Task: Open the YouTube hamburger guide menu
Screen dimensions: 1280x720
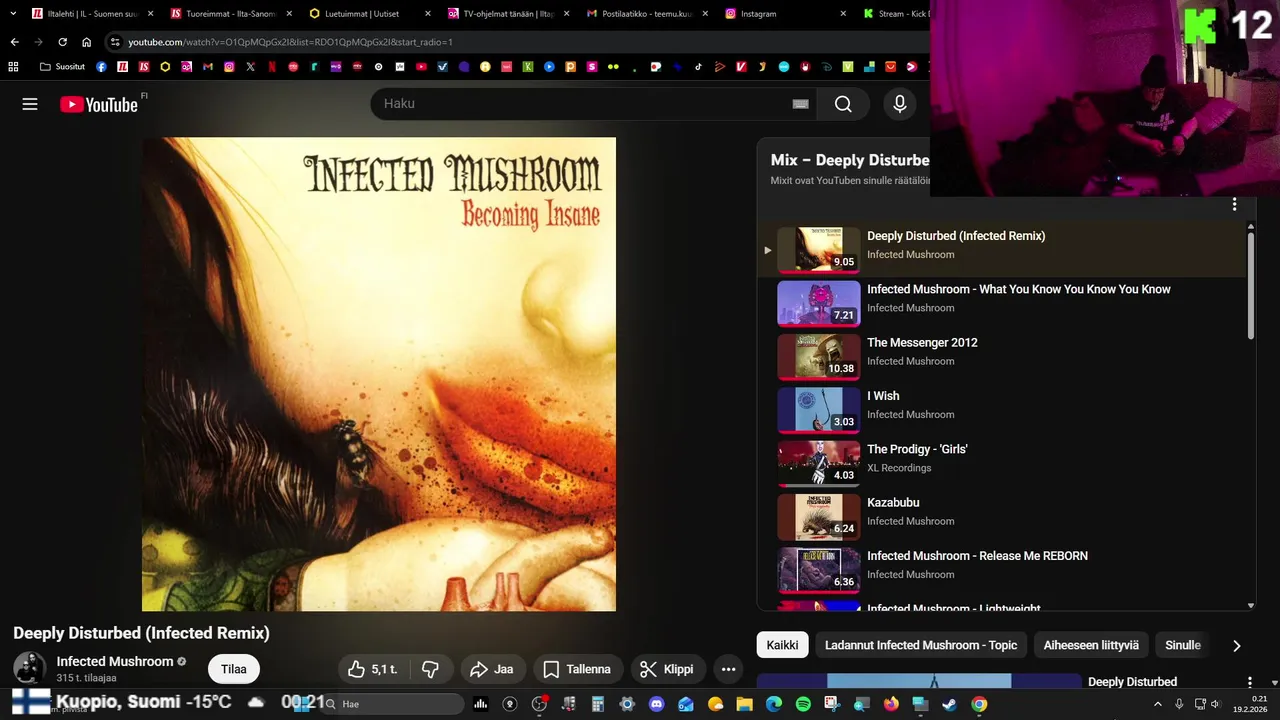Action: (x=30, y=104)
